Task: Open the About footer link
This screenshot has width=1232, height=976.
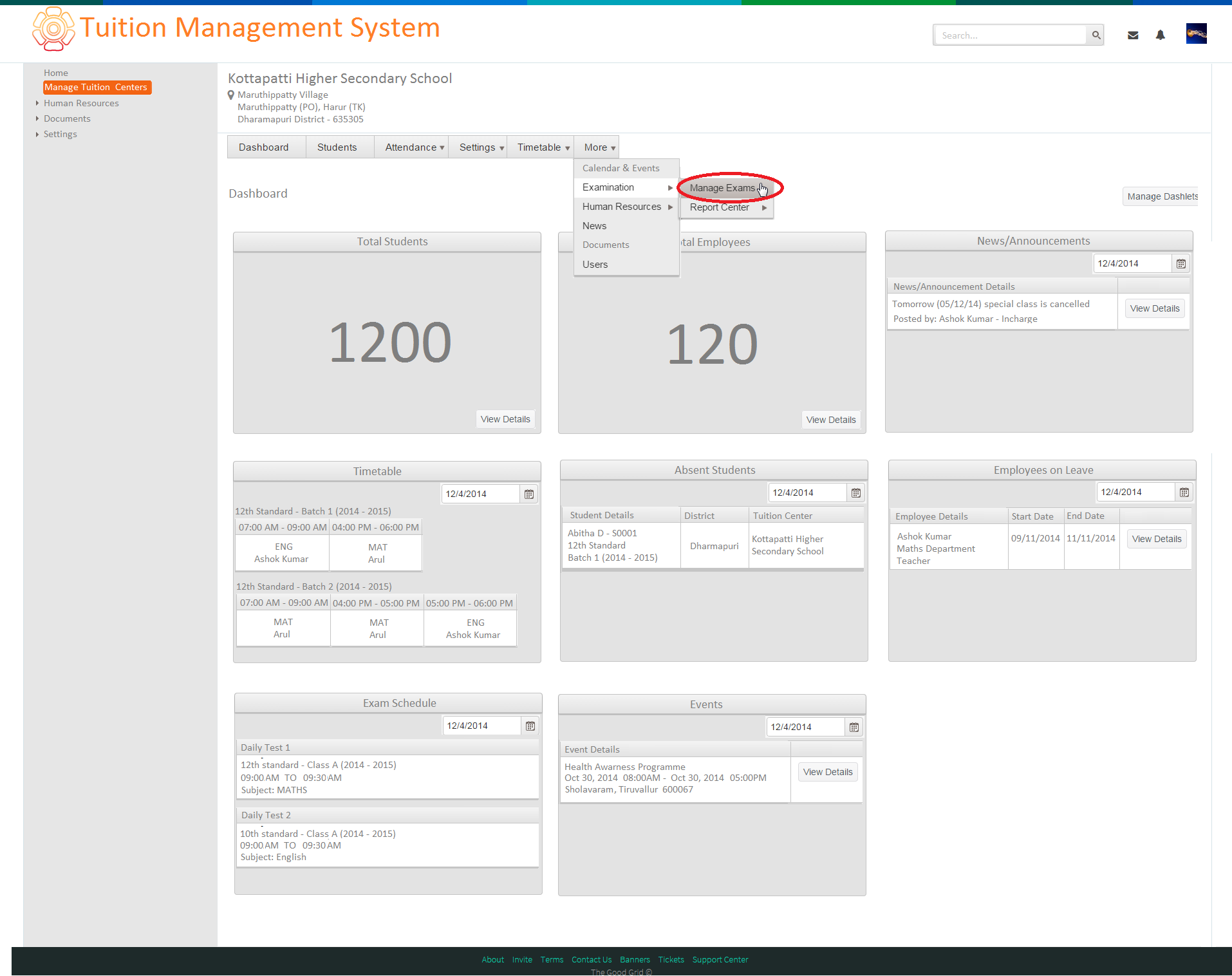Action: [492, 959]
